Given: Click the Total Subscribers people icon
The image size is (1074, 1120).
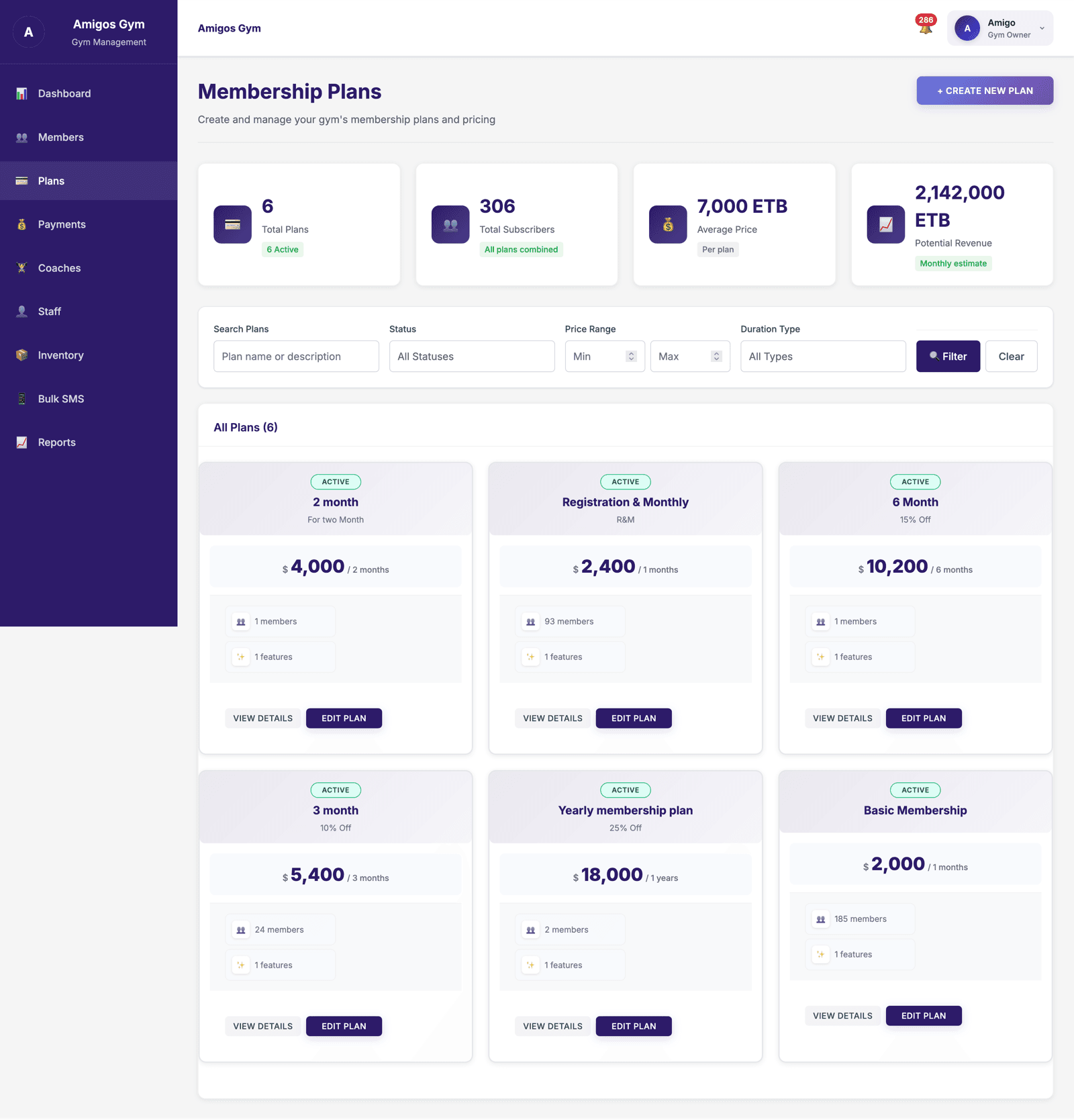Looking at the screenshot, I should pos(450,224).
